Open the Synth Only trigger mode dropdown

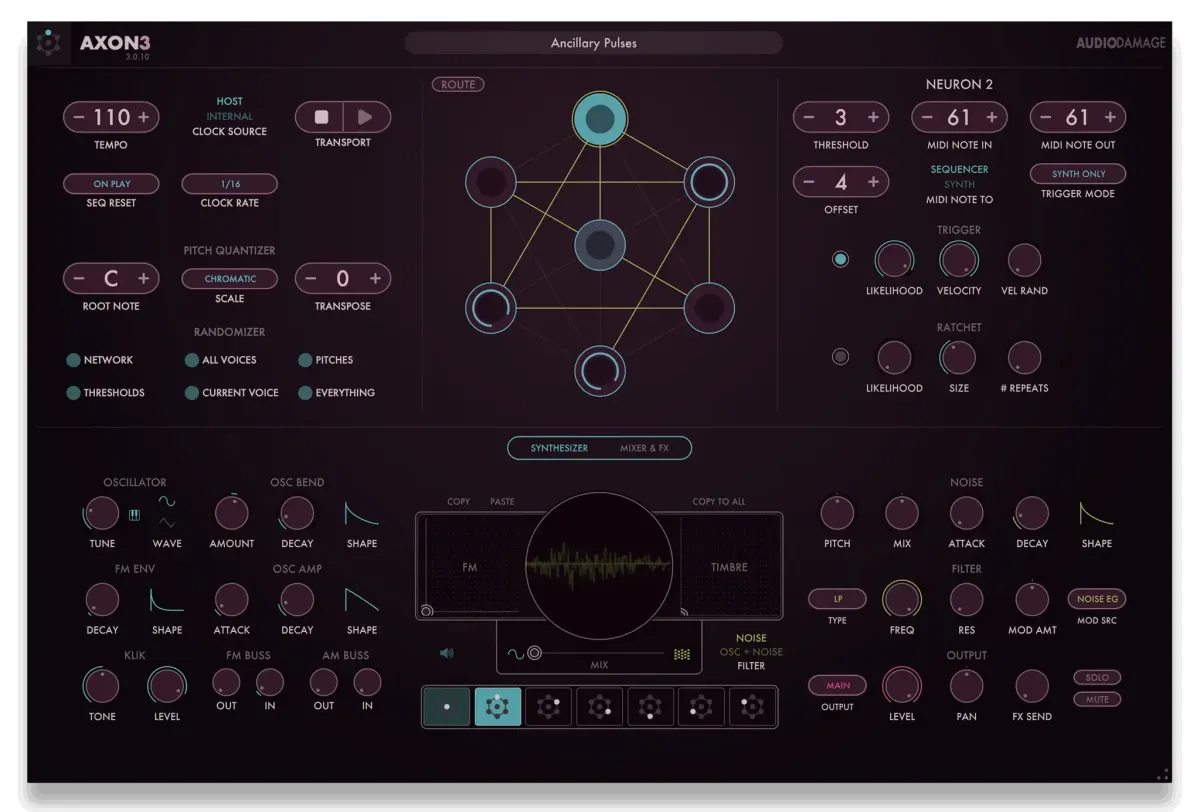tap(1078, 174)
